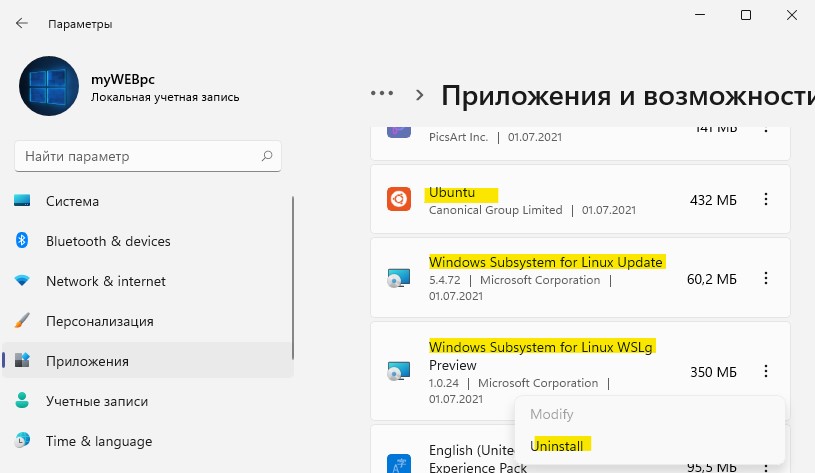Click the English Experience Pack icon

pyautogui.click(x=399, y=464)
